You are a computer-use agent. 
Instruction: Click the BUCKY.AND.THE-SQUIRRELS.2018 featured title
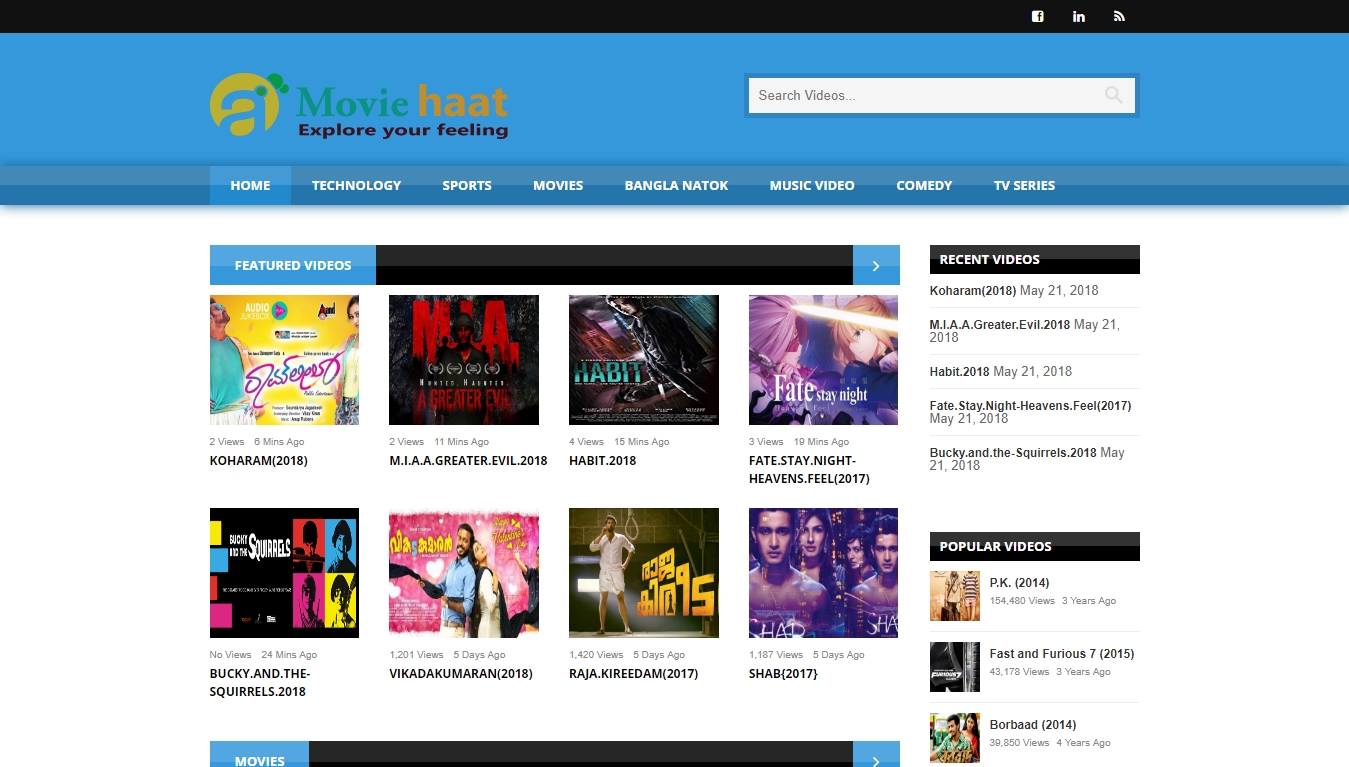260,683
